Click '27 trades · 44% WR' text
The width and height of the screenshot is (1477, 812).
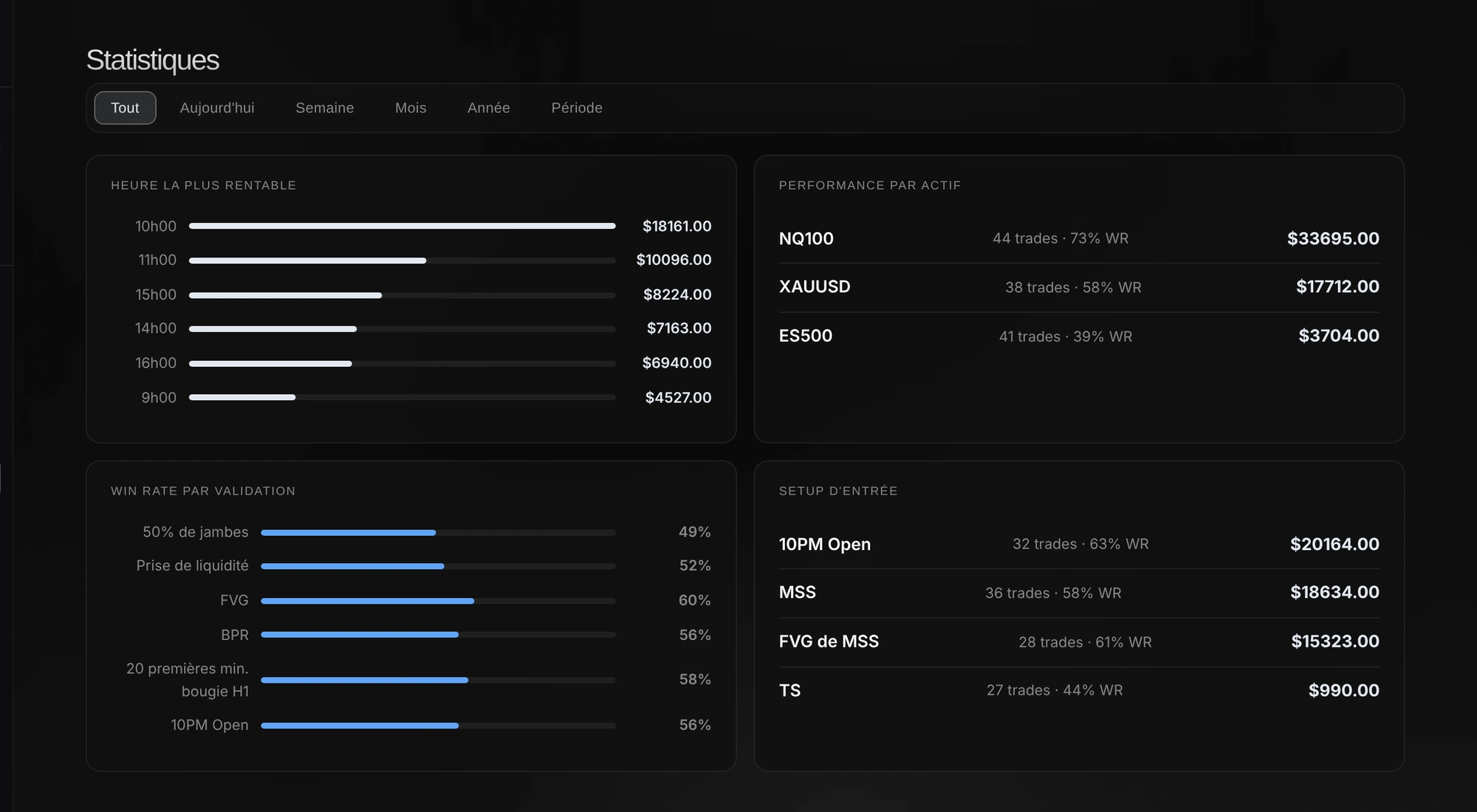point(1055,690)
